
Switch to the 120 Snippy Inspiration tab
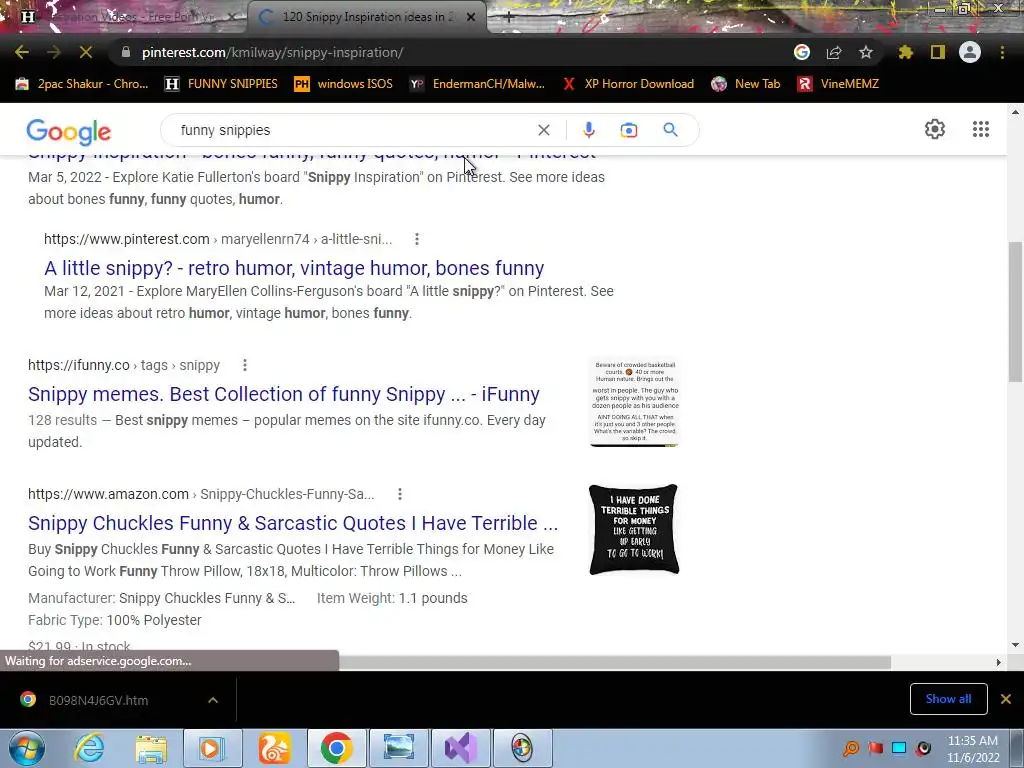pos(367,17)
